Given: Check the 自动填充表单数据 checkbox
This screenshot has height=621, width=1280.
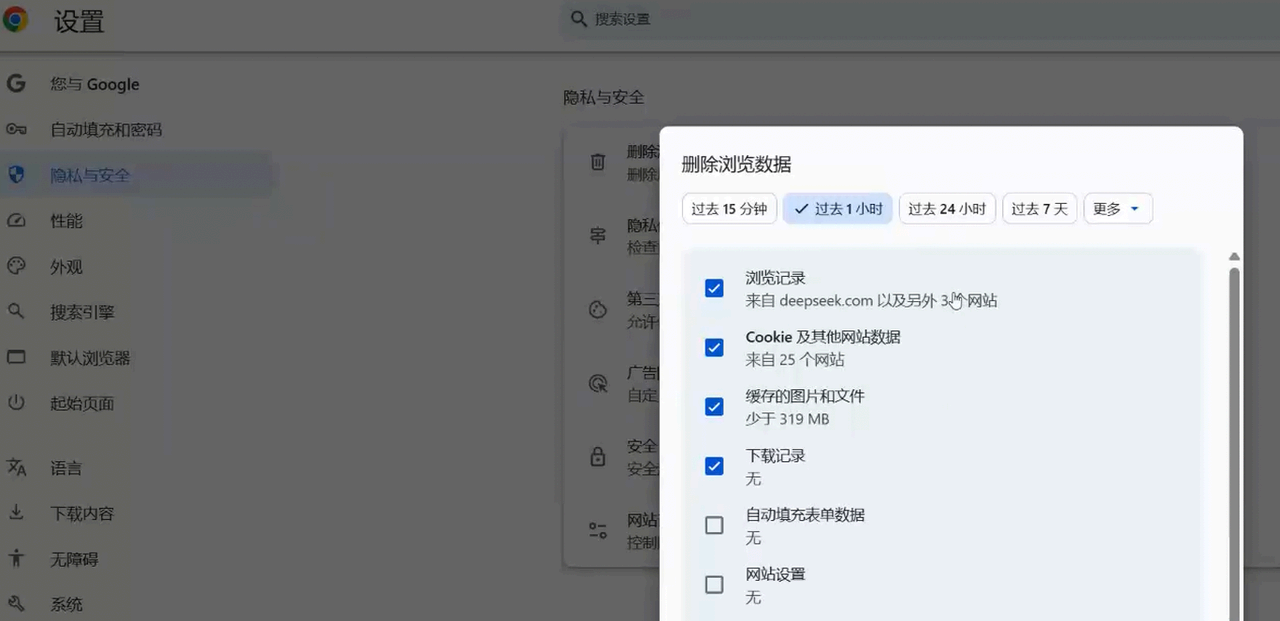Looking at the screenshot, I should (x=714, y=525).
